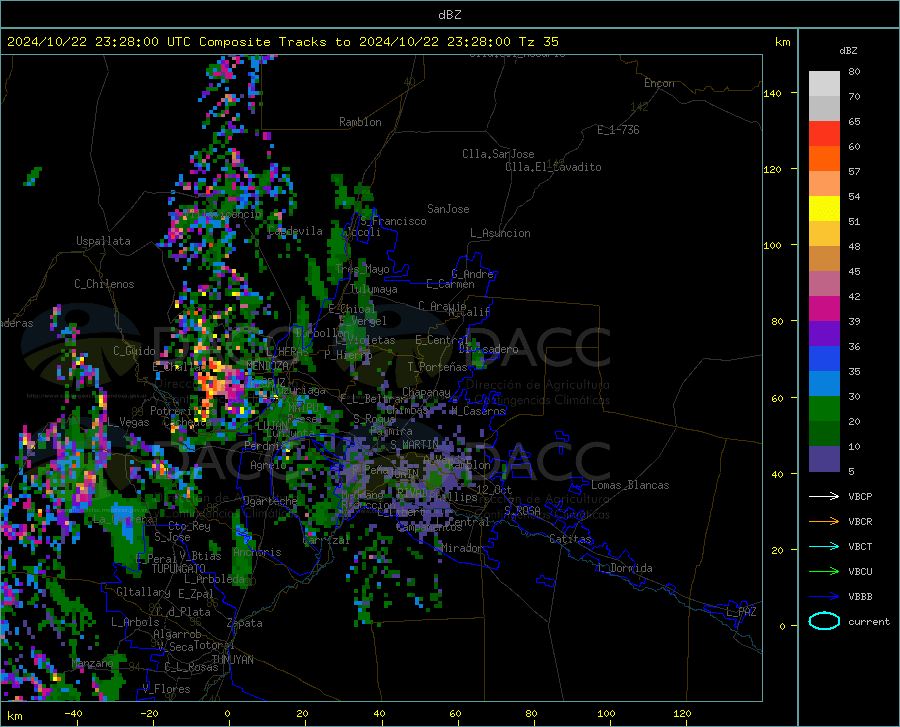This screenshot has height=727, width=900.
Task: Pick the yellow 51-54 dBZ legend band
Action: (824, 209)
